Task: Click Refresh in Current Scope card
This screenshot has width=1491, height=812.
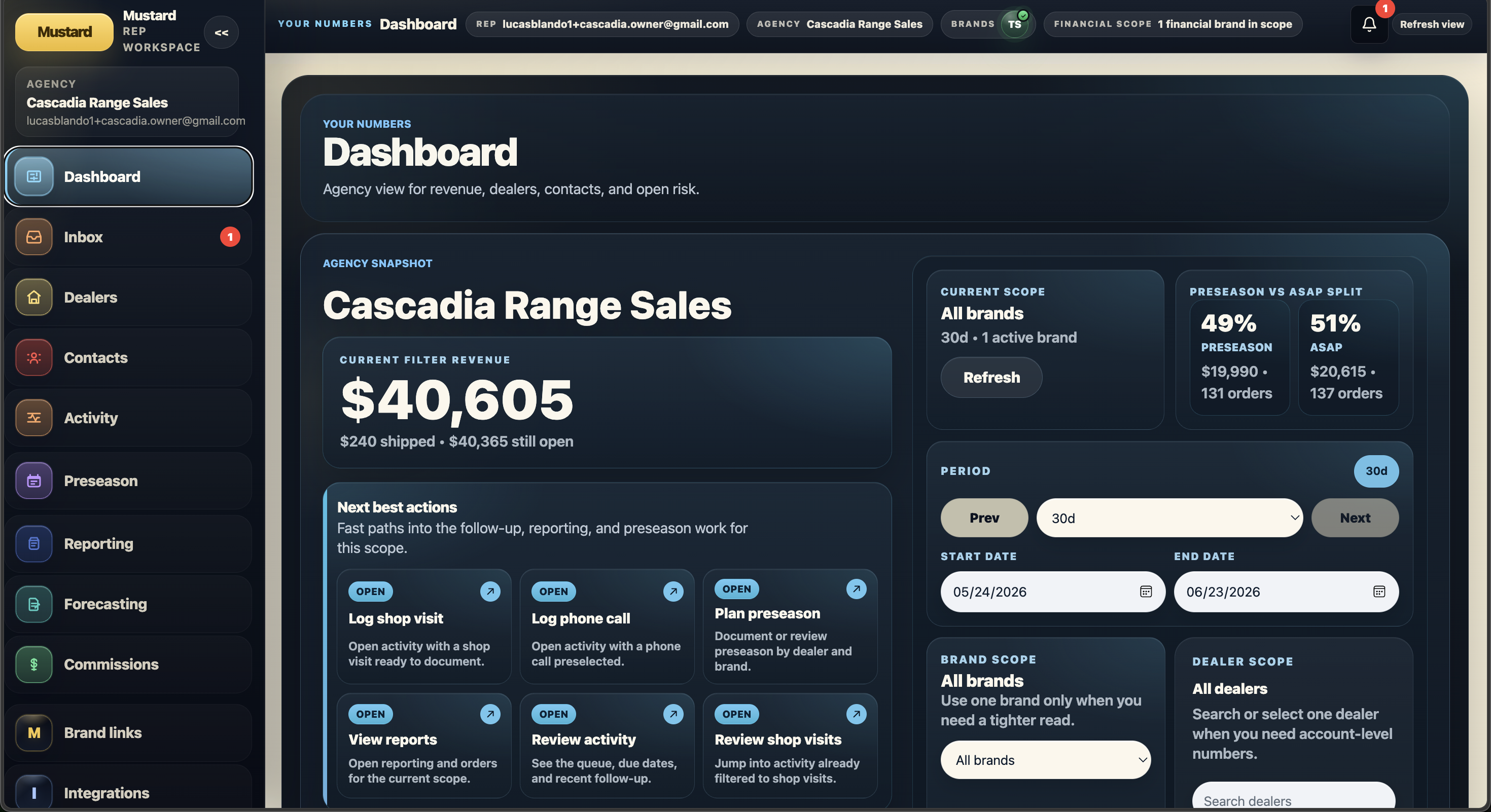Action: [991, 377]
